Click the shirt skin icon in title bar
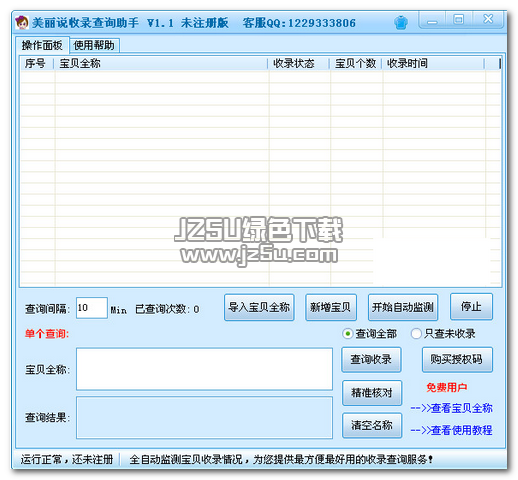This screenshot has width=518, height=480. tap(400, 23)
